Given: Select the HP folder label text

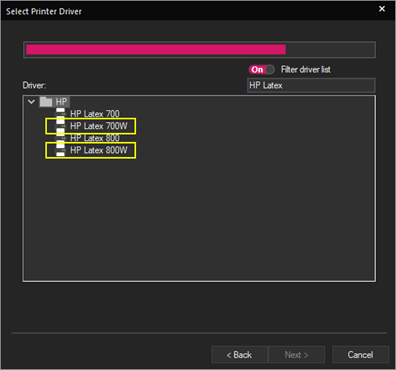Looking at the screenshot, I should (61, 102).
